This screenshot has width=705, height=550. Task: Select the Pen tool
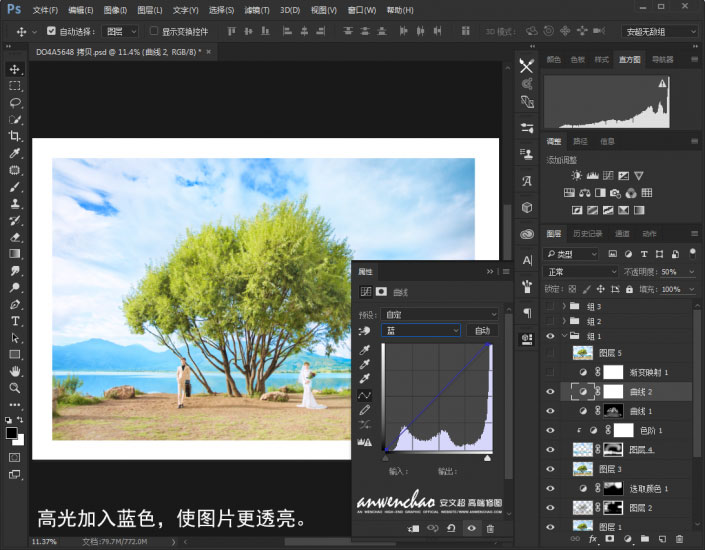coord(14,304)
